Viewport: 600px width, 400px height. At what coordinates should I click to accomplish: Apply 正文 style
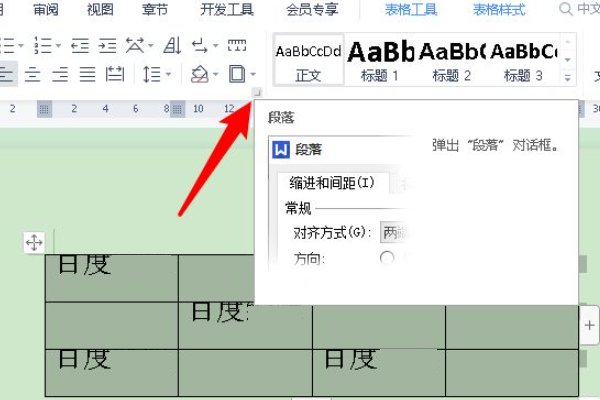pyautogui.click(x=308, y=59)
